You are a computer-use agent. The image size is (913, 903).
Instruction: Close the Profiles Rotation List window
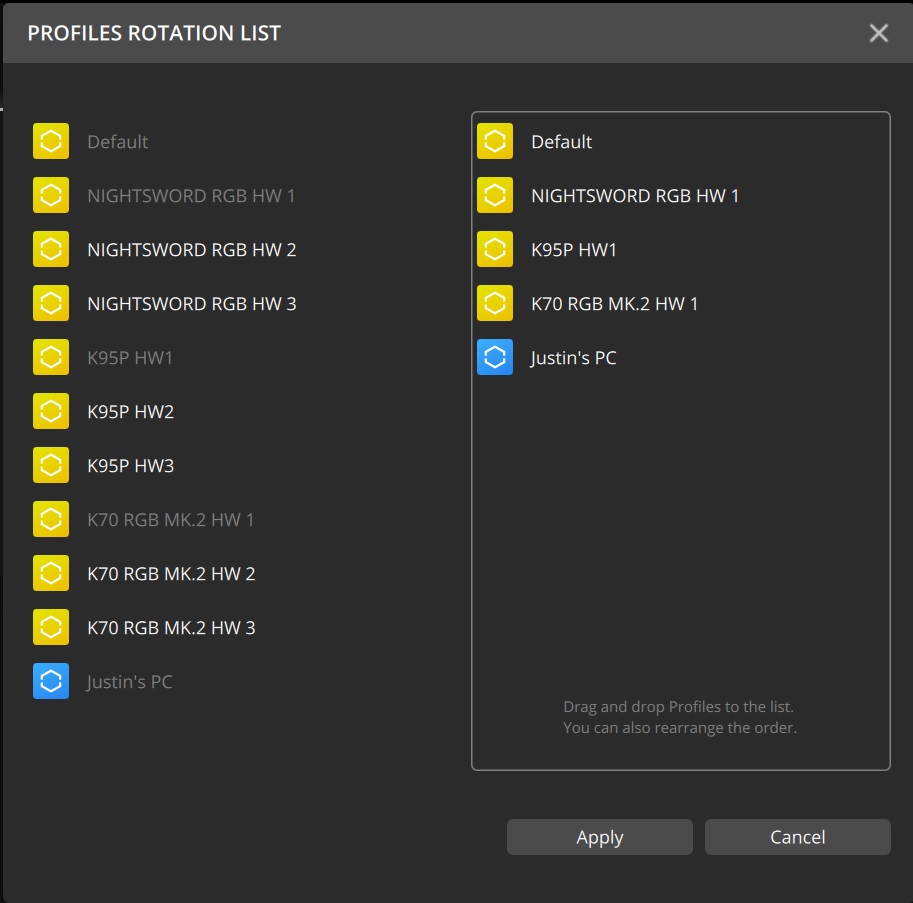(x=878, y=32)
